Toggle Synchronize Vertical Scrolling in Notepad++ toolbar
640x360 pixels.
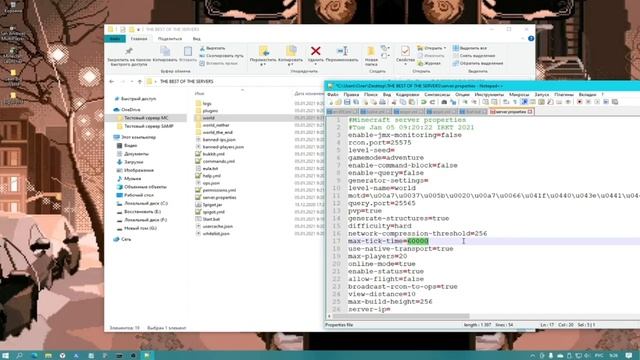click(485, 102)
